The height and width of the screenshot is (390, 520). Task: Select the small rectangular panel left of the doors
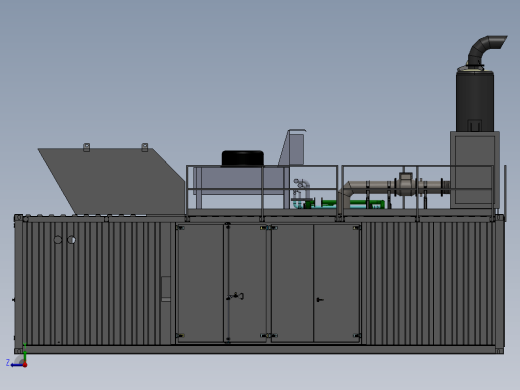(166, 289)
